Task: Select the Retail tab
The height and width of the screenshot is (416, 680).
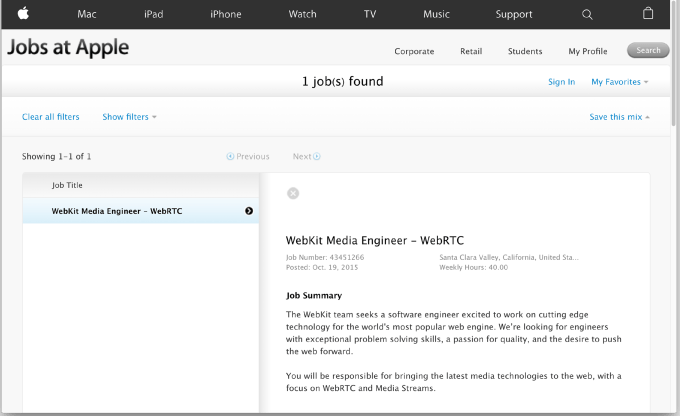Action: [x=471, y=51]
